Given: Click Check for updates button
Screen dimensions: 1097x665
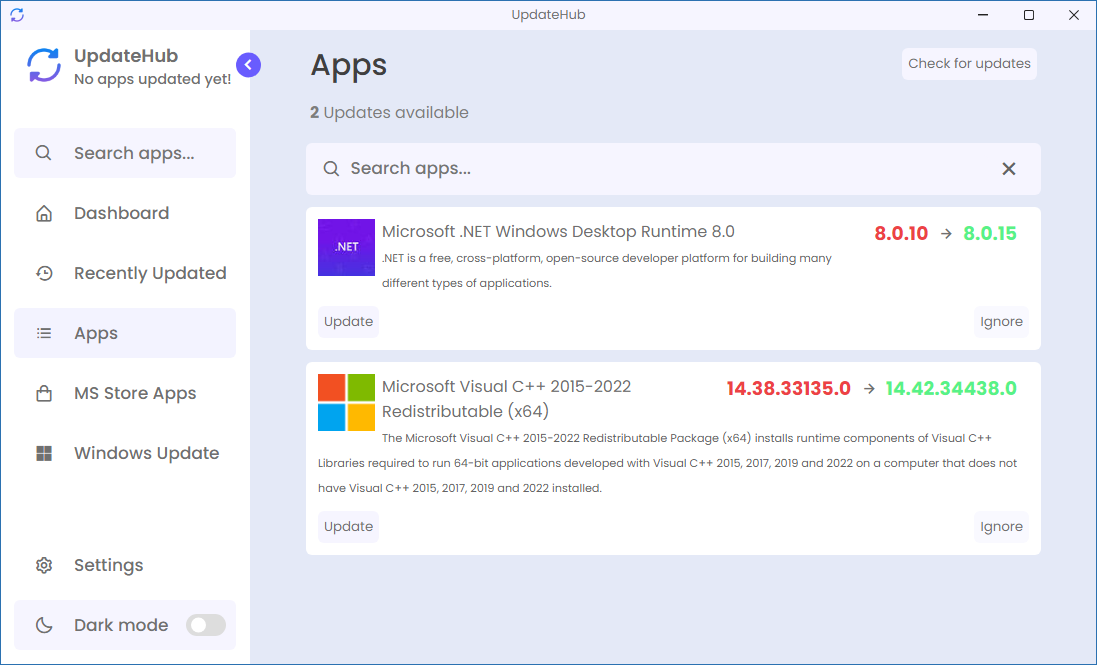Looking at the screenshot, I should click(969, 64).
